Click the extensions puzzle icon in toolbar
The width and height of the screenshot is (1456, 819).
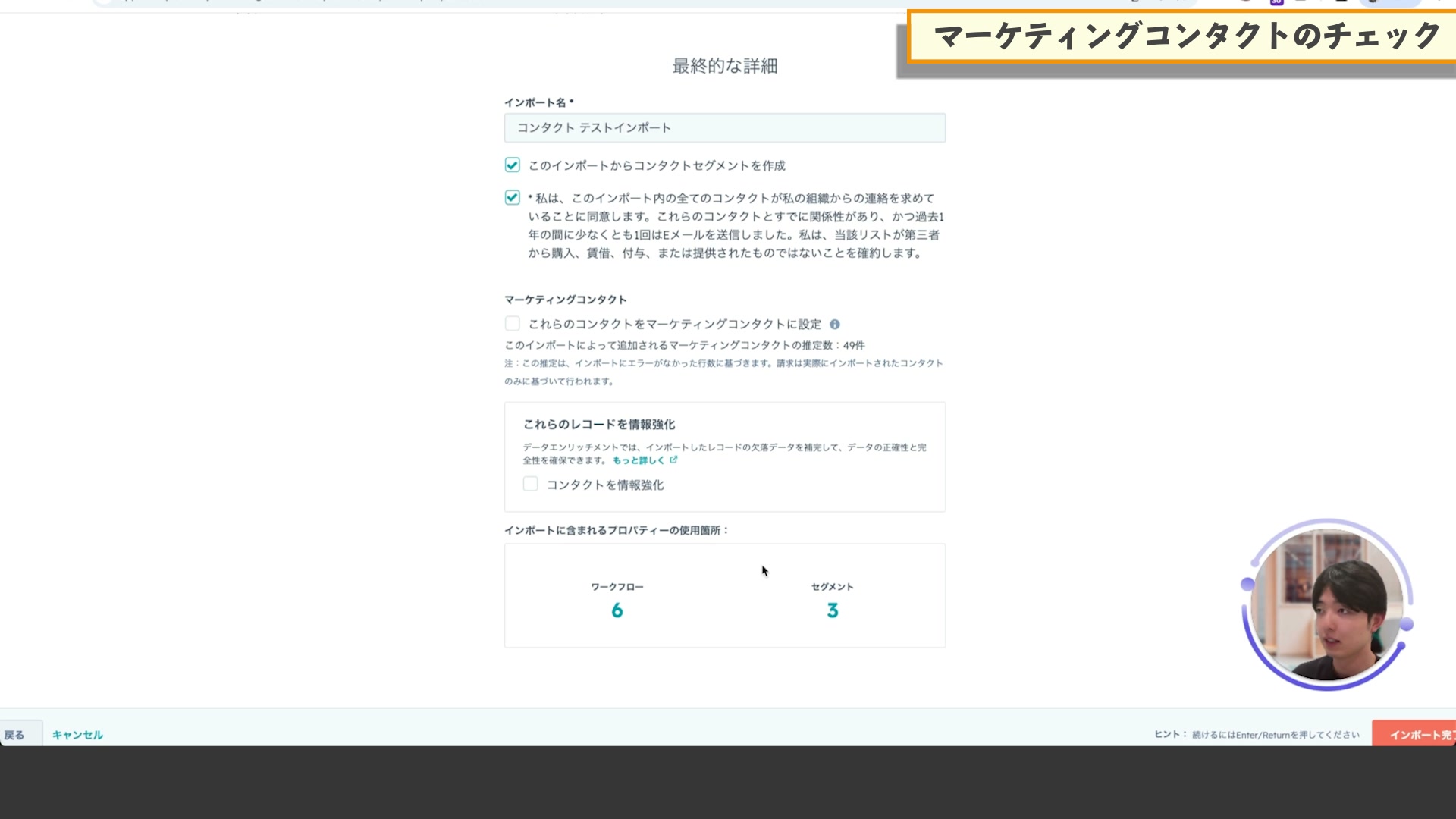point(1339,3)
